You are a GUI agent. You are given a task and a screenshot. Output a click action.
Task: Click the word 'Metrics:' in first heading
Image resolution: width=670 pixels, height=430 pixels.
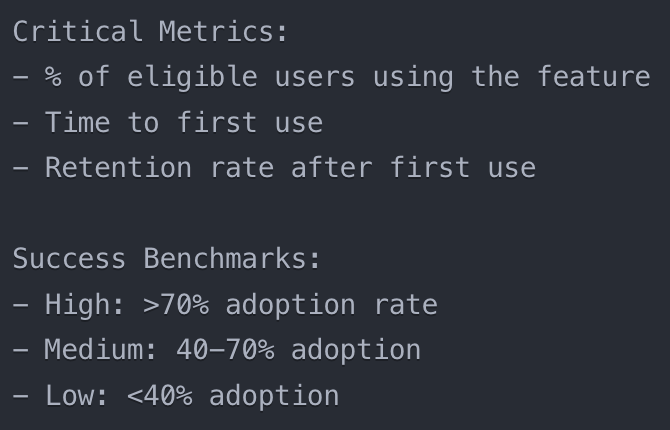(x=223, y=31)
